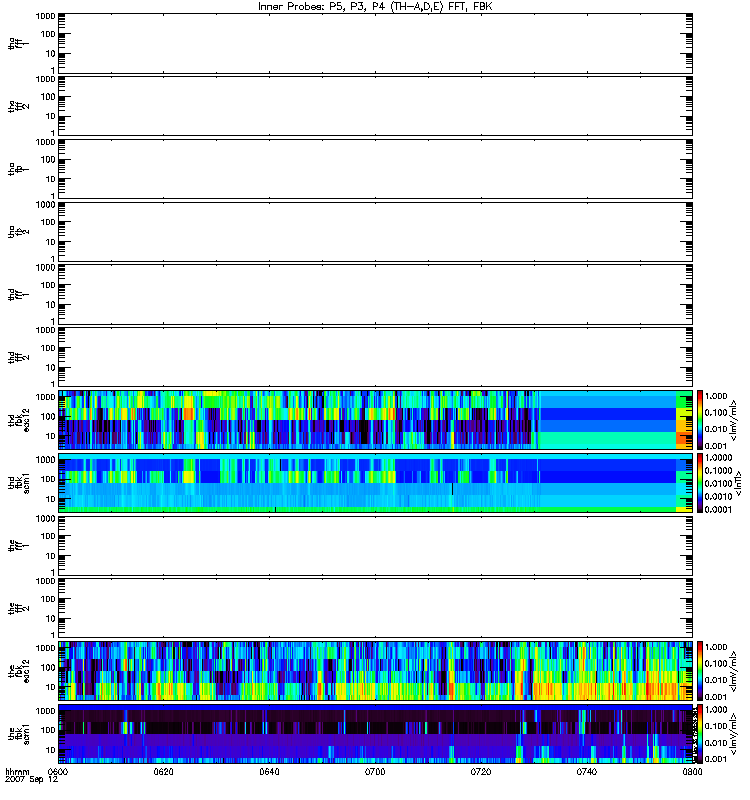The width and height of the screenshot is (750, 800).
Task: Select the 0720 time axis label
Action: pos(481,771)
